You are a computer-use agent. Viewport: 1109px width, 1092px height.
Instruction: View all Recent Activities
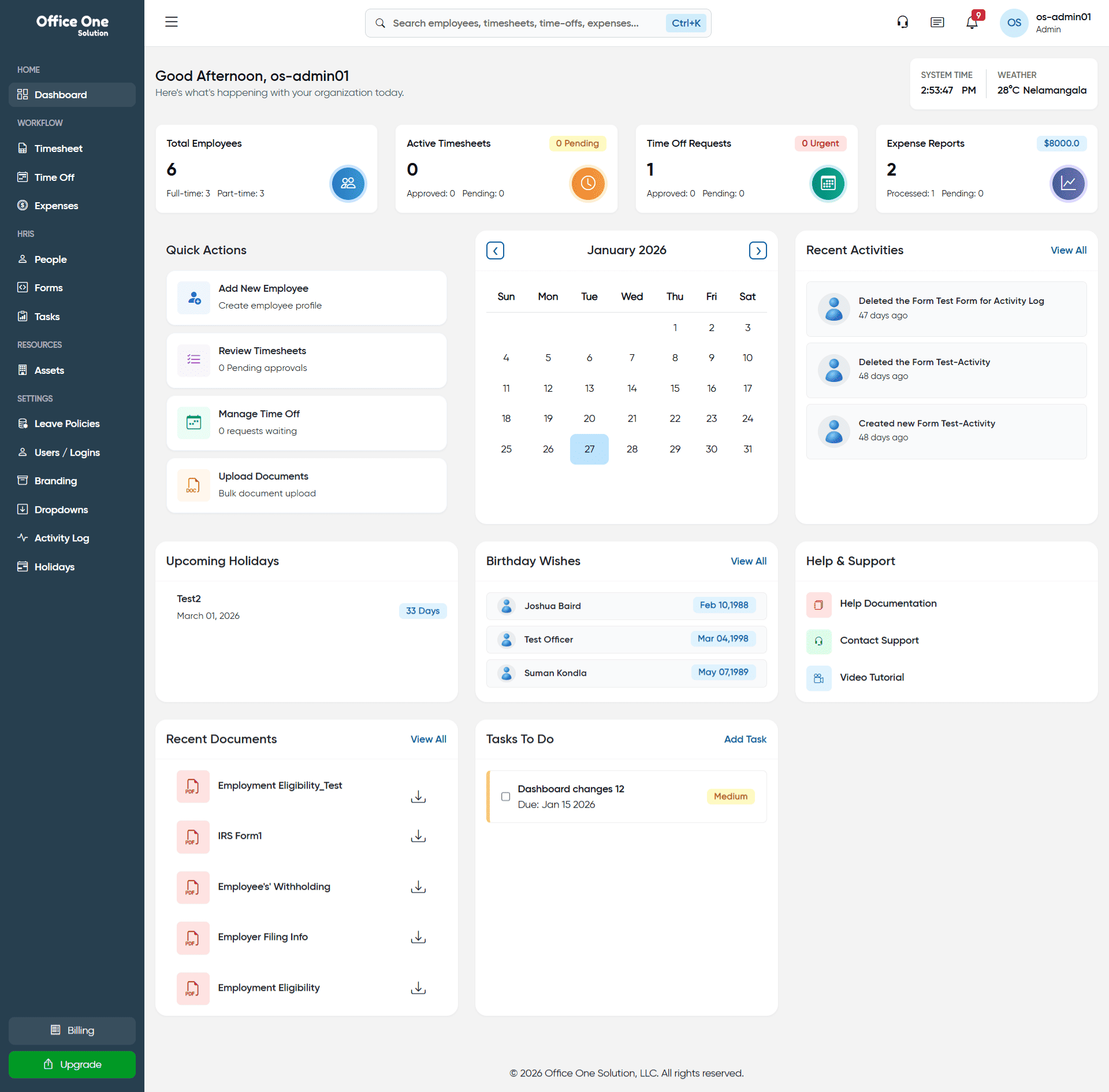point(1068,250)
